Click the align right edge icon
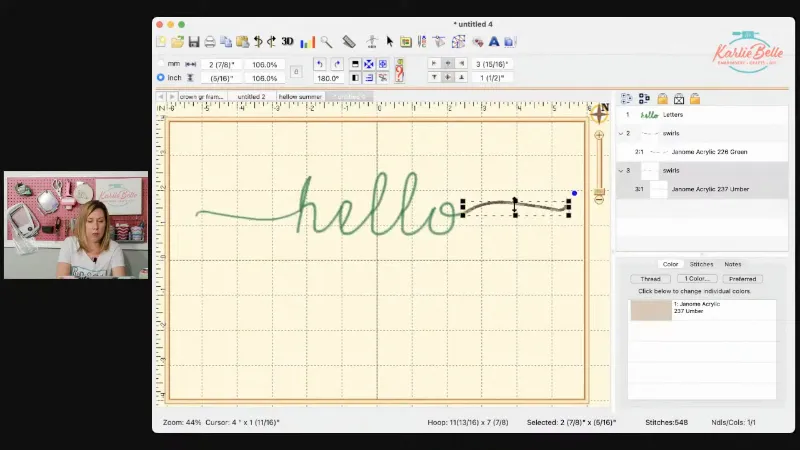 click(x=461, y=64)
